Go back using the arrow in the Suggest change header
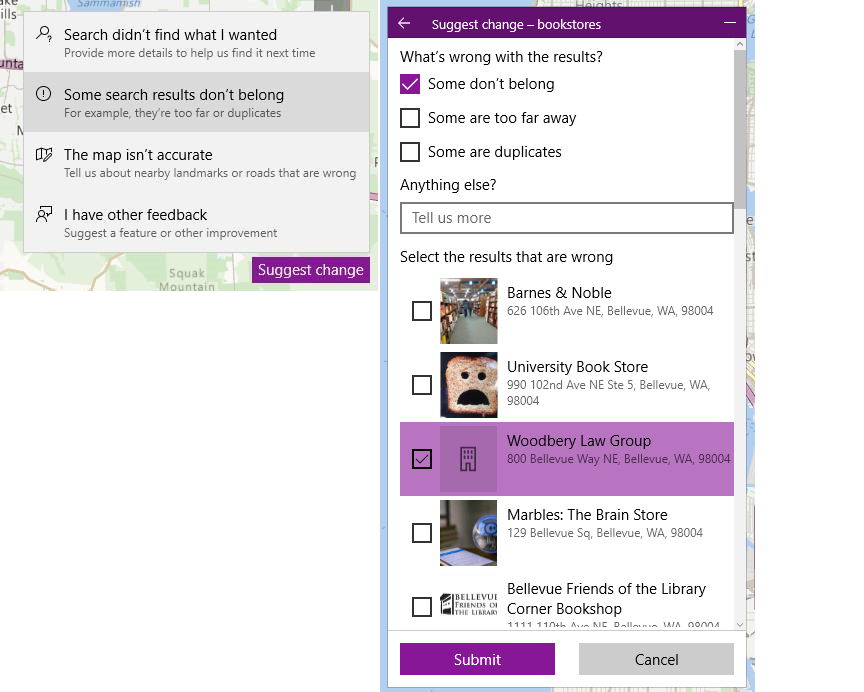 tap(404, 23)
